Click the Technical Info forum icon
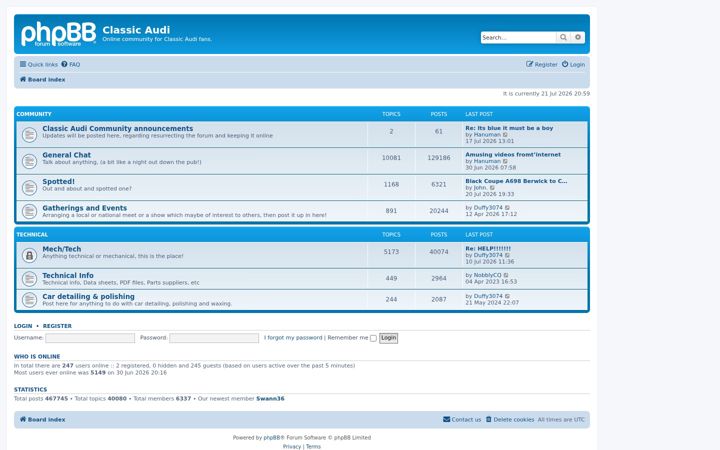This screenshot has height=450, width=720. tap(29, 279)
